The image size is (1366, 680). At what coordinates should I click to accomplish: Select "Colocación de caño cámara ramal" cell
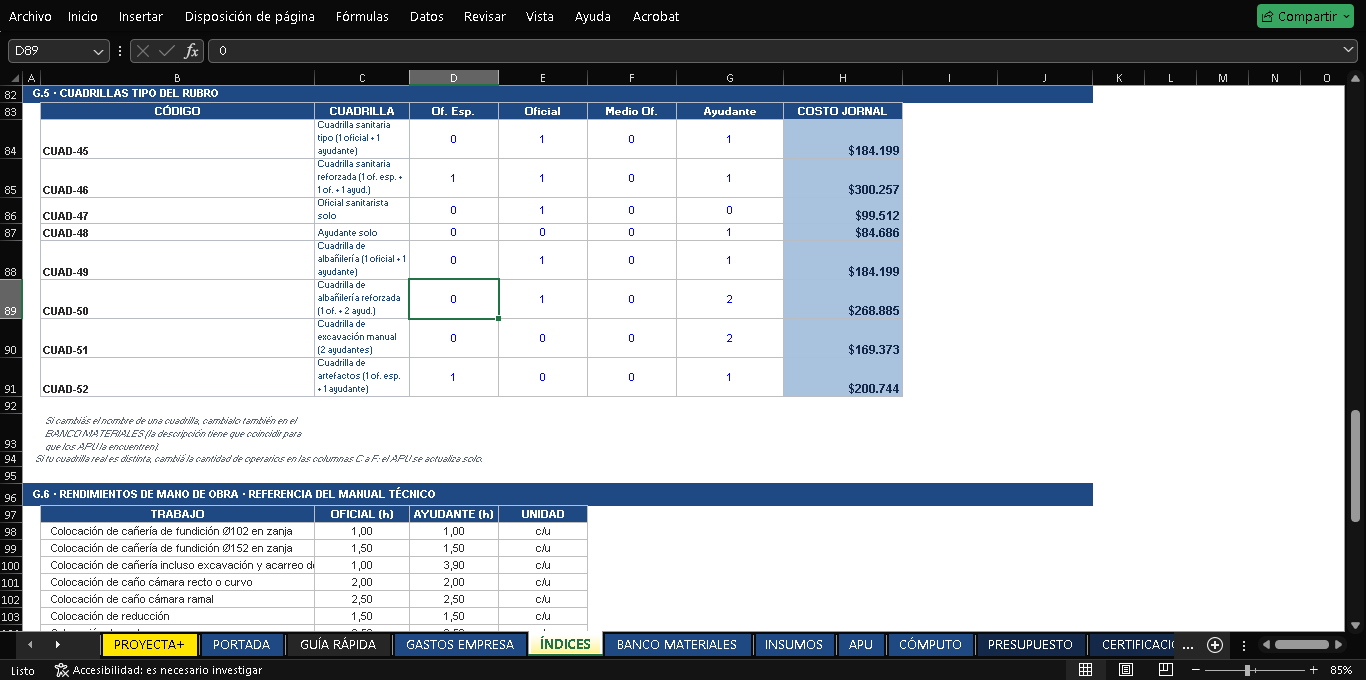(x=177, y=599)
